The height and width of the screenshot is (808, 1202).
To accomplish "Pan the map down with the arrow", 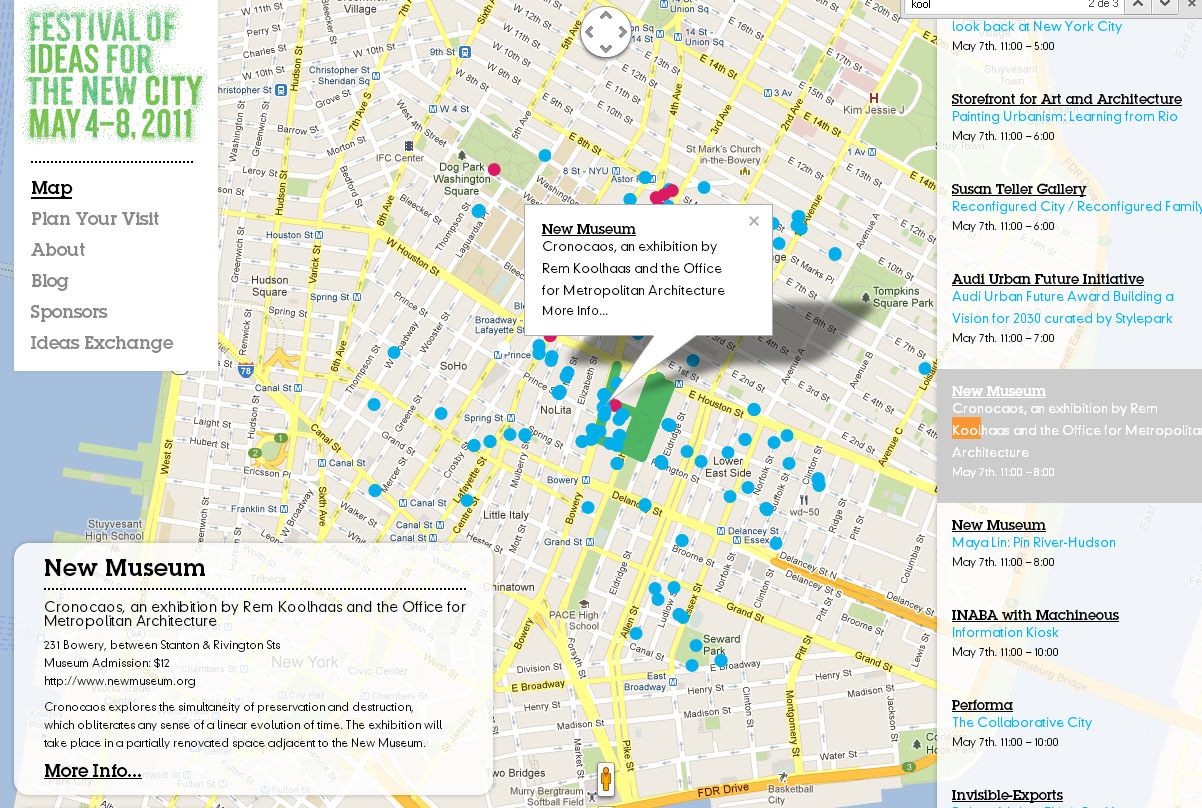I will 606,49.
